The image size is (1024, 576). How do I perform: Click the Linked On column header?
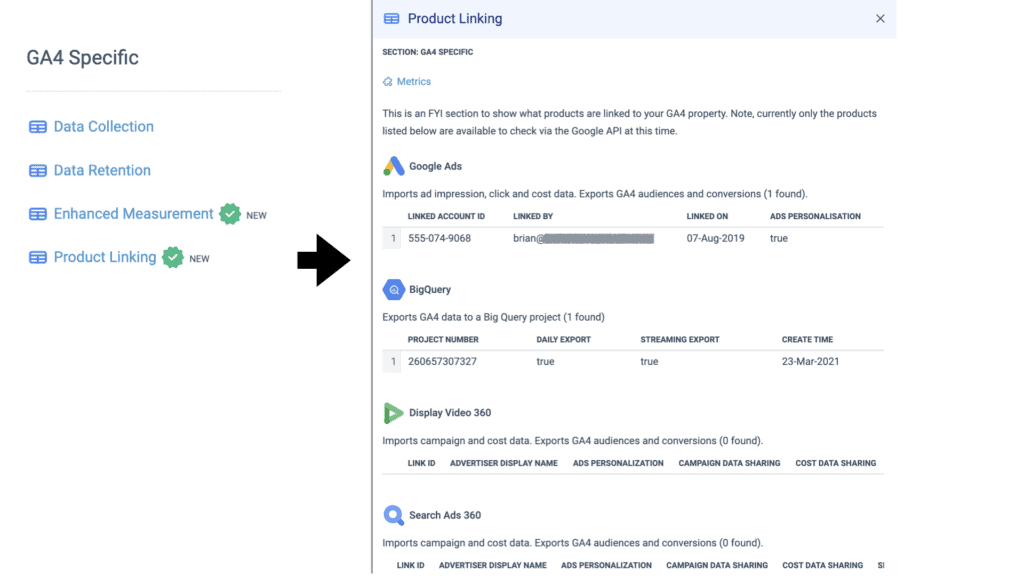tap(707, 216)
